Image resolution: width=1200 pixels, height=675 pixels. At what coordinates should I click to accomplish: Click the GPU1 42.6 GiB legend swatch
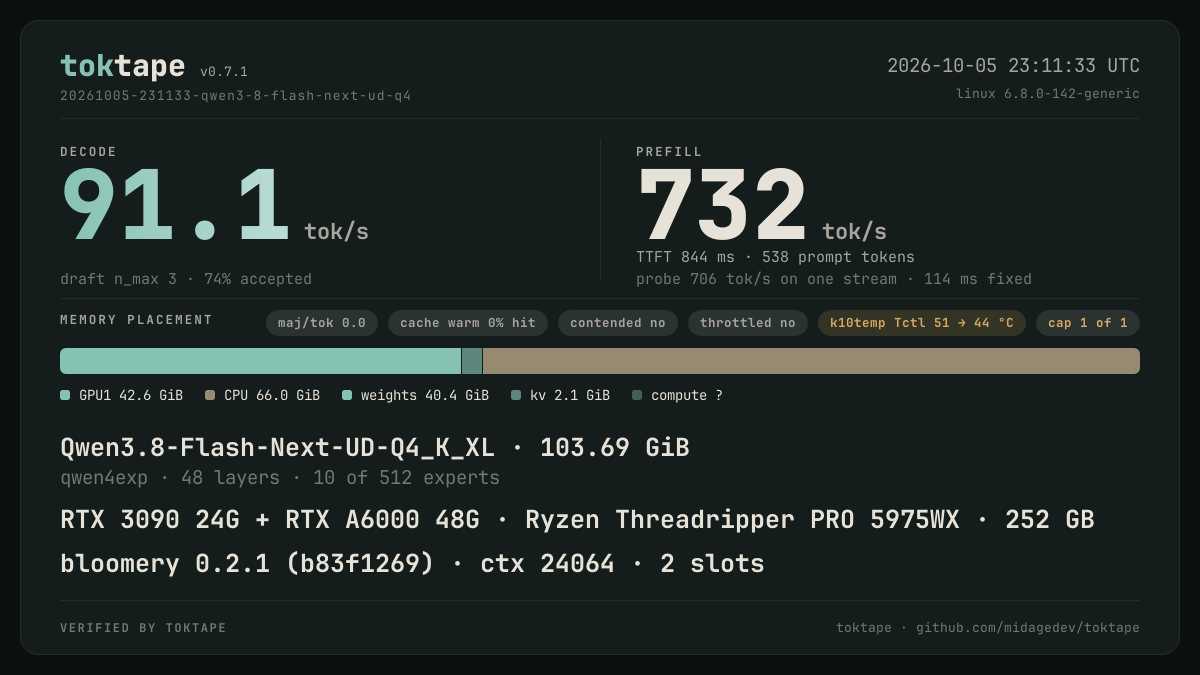click(x=65, y=395)
